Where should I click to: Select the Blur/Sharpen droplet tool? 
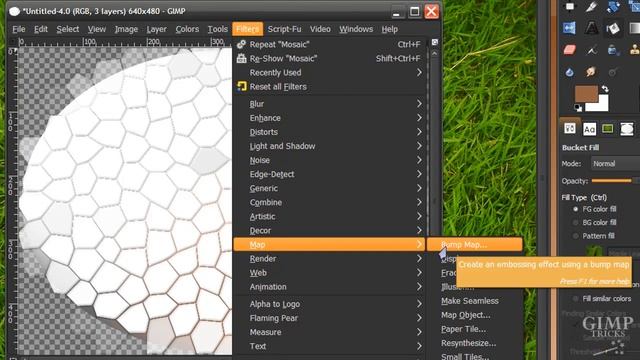[x=569, y=72]
